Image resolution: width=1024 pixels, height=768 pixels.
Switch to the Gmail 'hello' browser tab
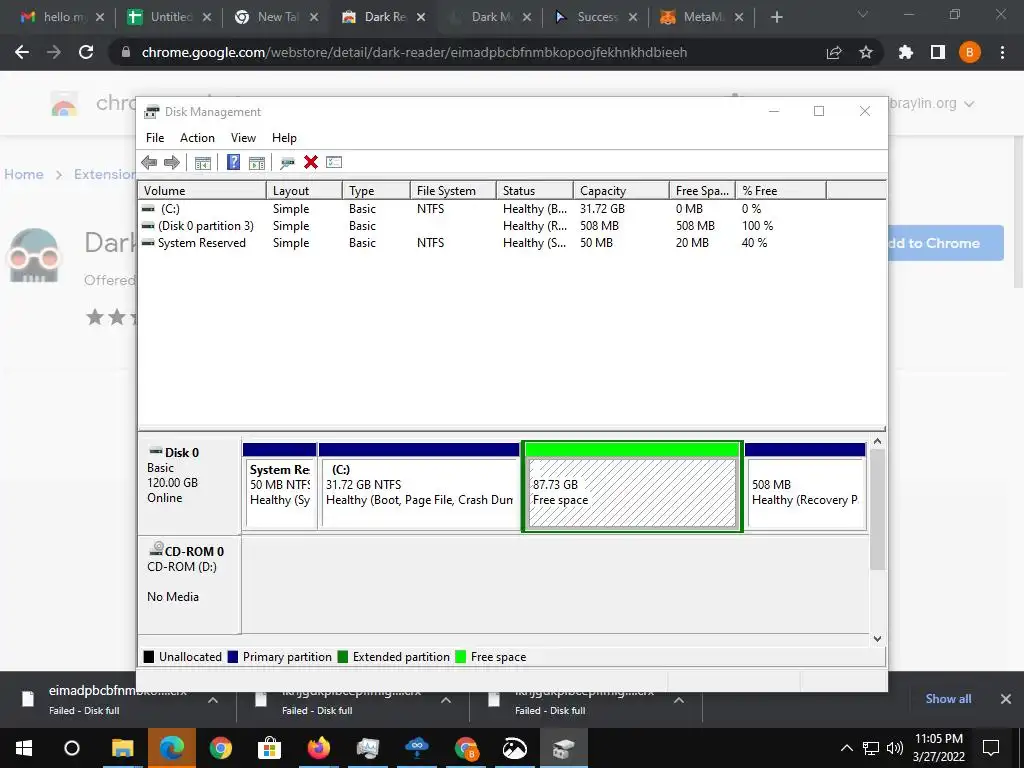(62, 17)
